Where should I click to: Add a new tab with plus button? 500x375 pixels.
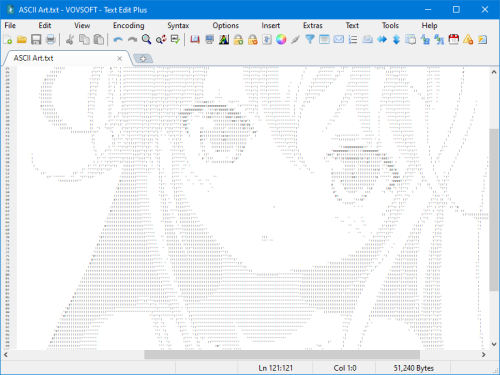(143, 59)
